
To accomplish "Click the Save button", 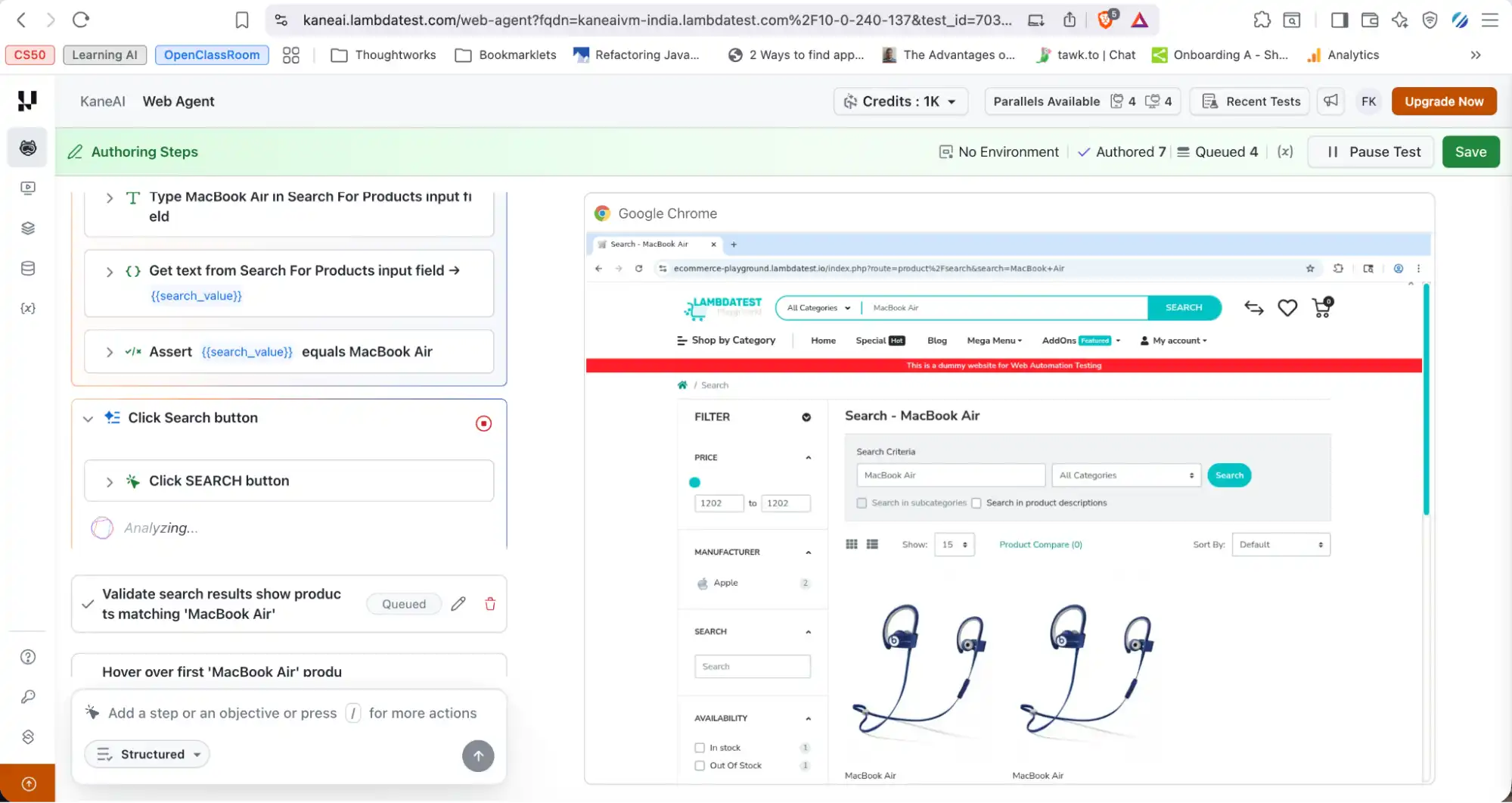I will coord(1470,151).
